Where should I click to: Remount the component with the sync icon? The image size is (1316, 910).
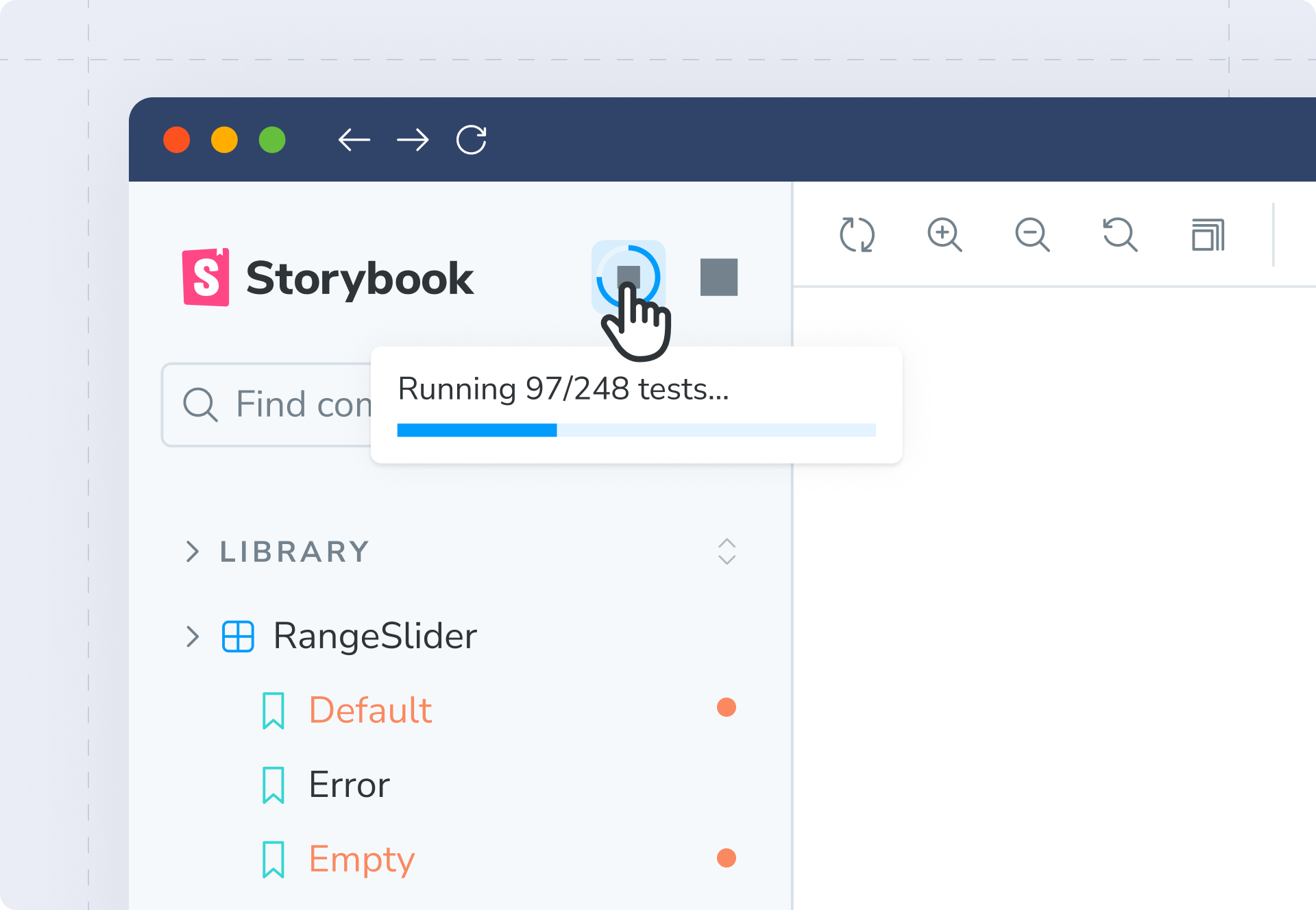pos(857,235)
